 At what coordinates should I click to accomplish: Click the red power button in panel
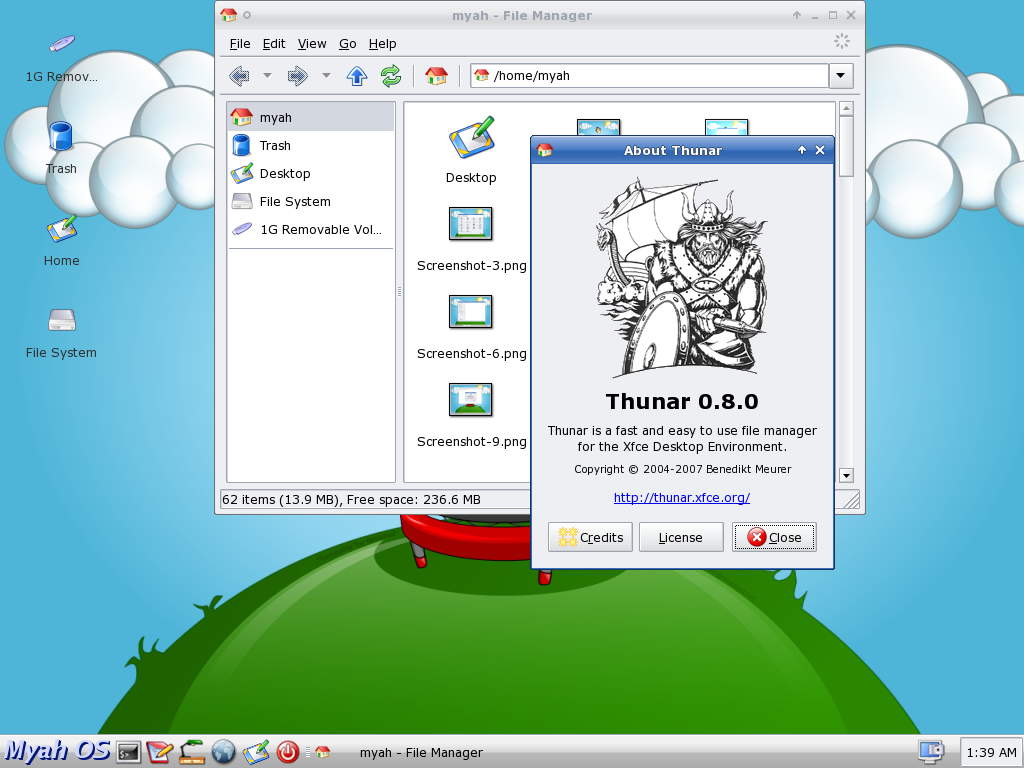287,752
